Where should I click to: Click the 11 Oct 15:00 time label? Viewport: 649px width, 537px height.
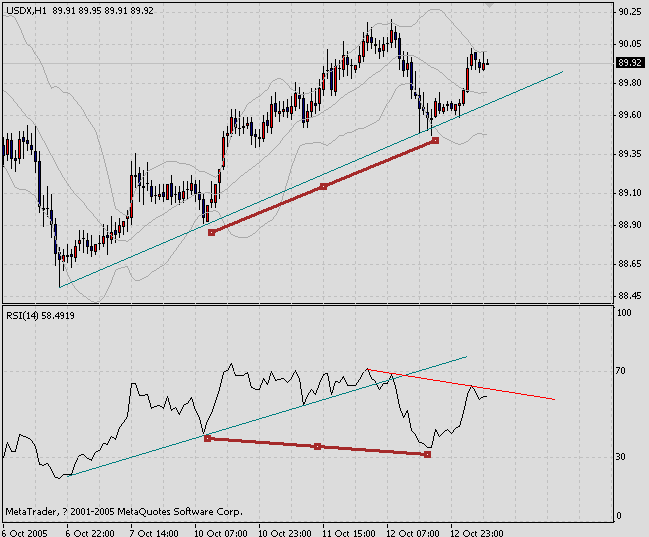(x=349, y=533)
